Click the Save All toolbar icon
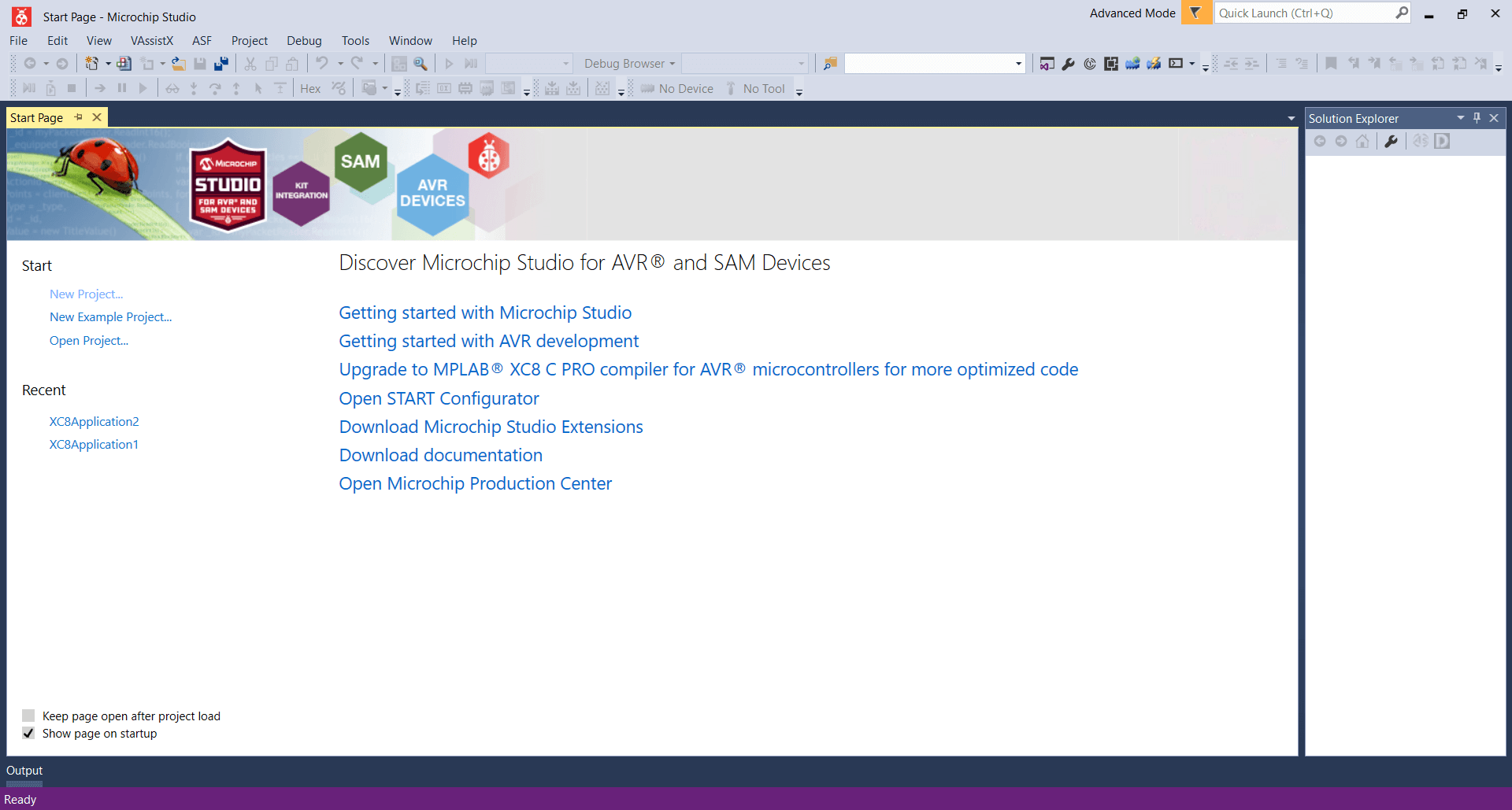The width and height of the screenshot is (1512, 810). coord(221,64)
